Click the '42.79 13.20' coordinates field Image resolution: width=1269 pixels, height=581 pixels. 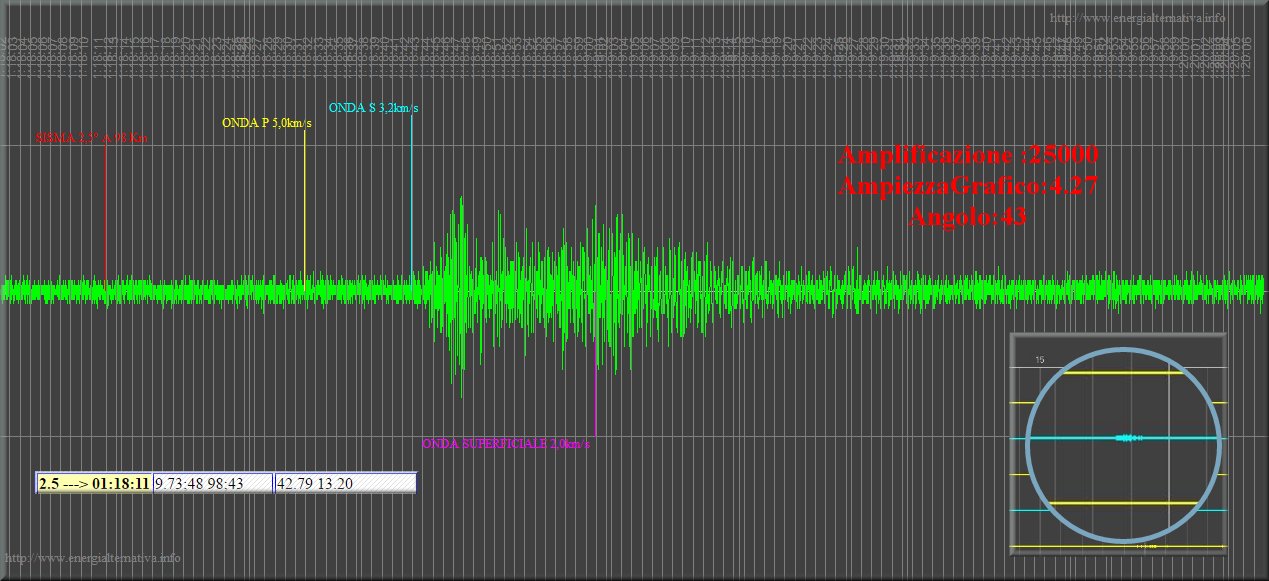[345, 483]
